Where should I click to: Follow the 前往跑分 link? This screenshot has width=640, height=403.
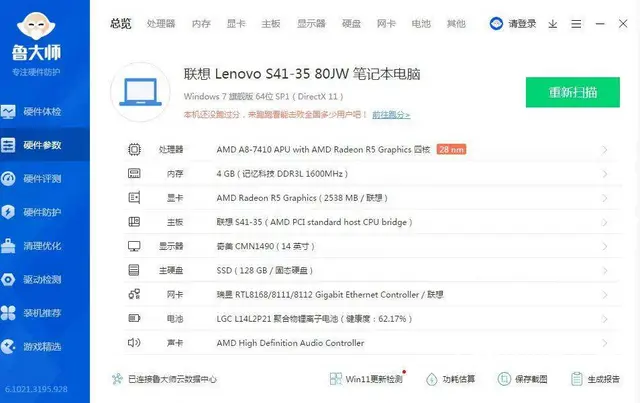[x=391, y=115]
